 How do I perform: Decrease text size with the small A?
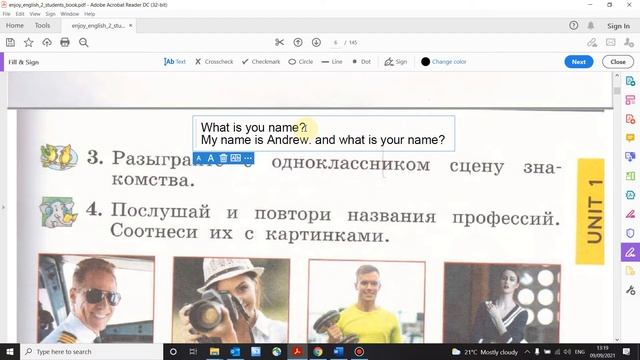coord(199,158)
